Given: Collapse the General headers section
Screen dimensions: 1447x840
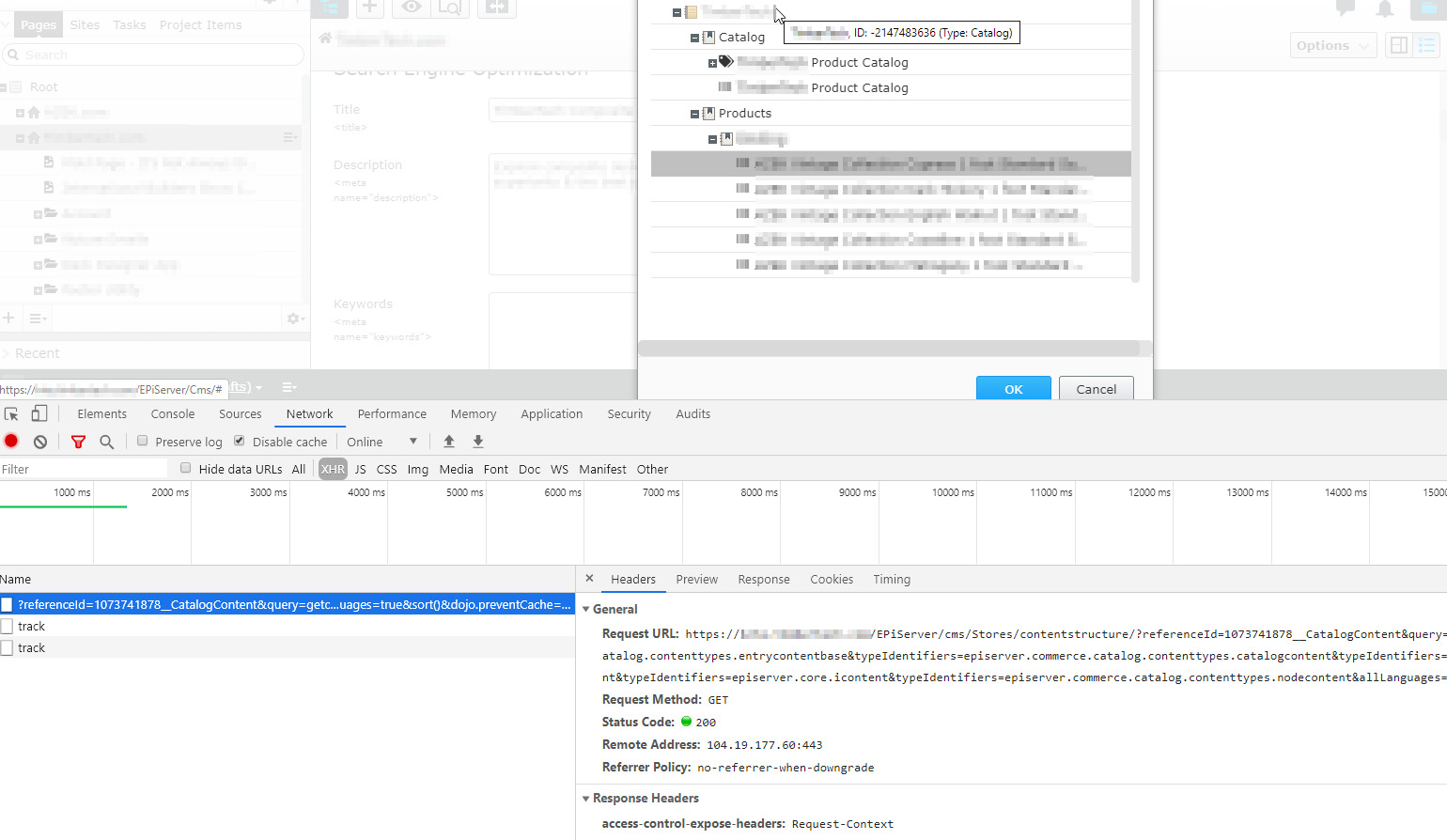Looking at the screenshot, I should (x=586, y=609).
